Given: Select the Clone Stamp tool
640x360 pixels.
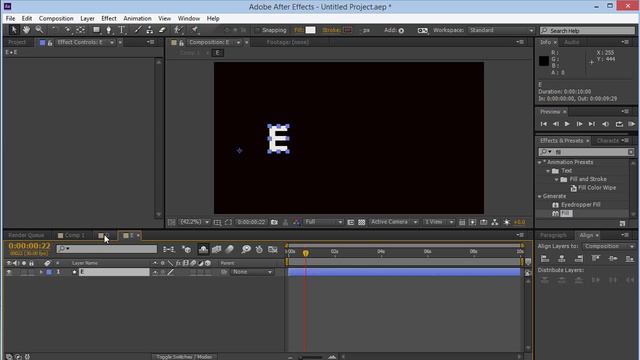Looking at the screenshot, I should pos(150,30).
